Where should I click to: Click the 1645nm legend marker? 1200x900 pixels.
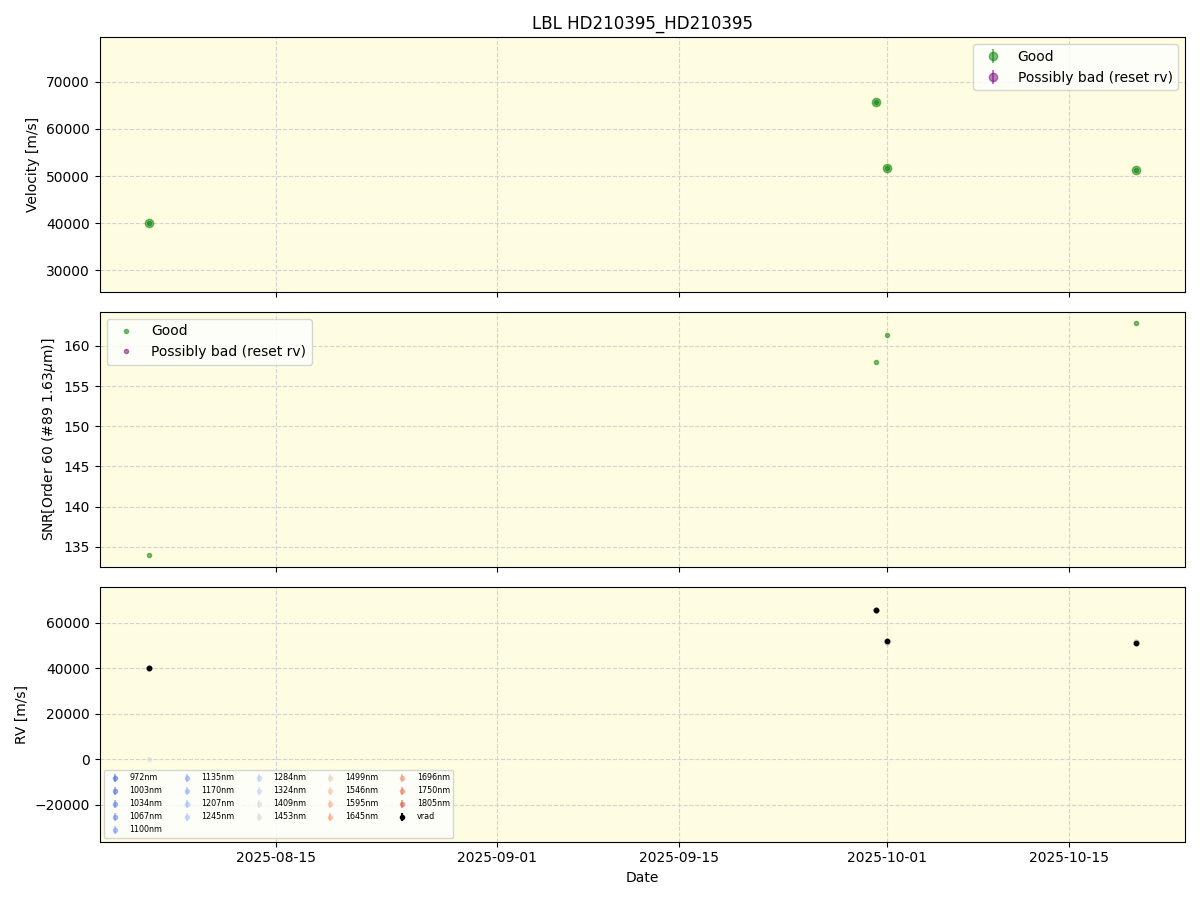coord(330,817)
